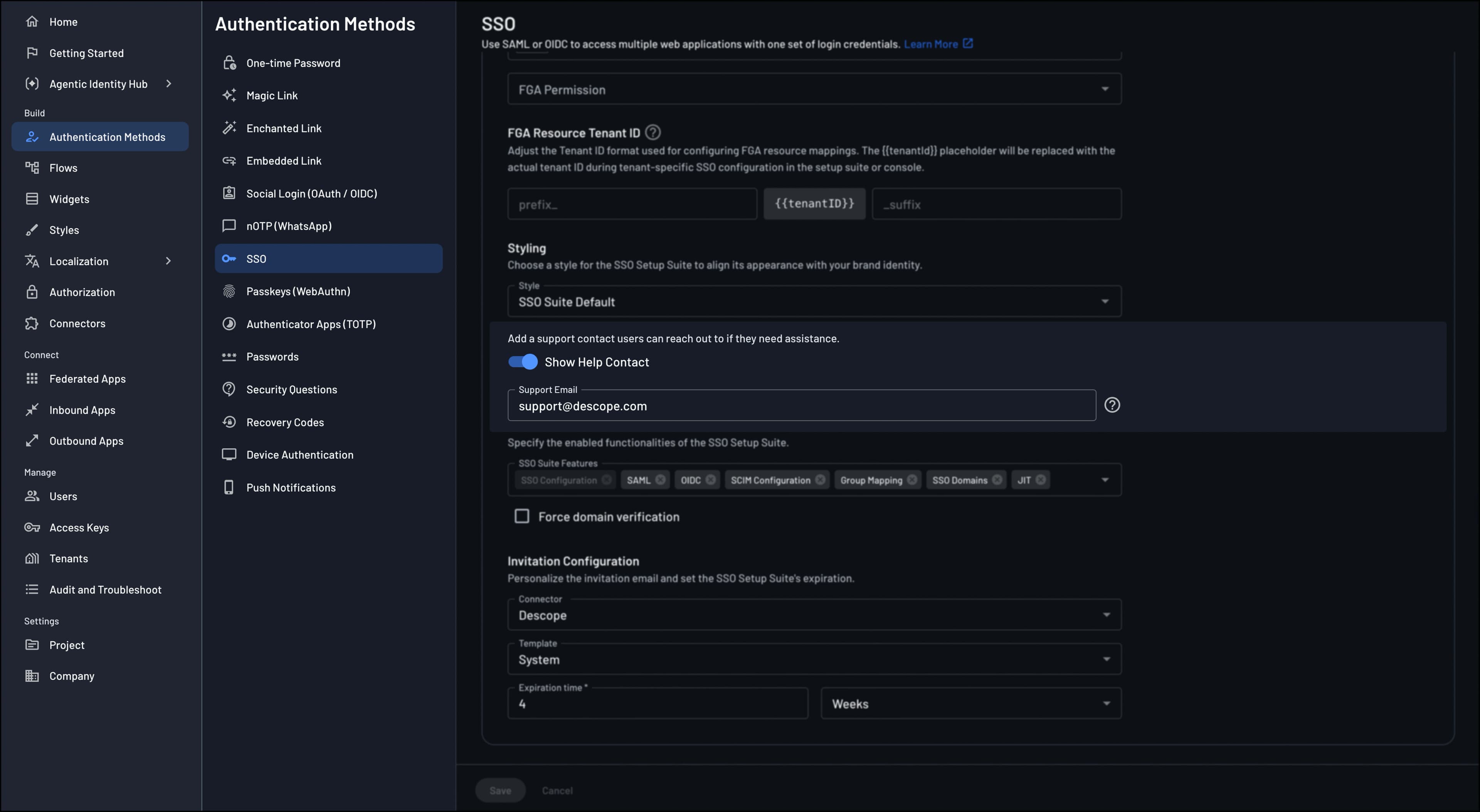
Task: Click the Connectors puzzle icon
Action: pos(32,323)
